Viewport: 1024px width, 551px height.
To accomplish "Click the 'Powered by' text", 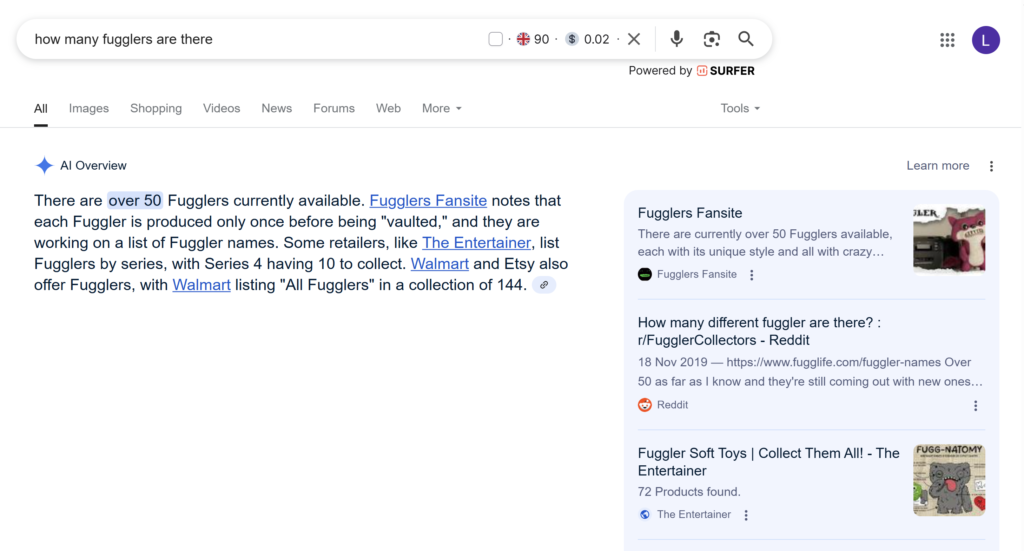I will click(660, 71).
